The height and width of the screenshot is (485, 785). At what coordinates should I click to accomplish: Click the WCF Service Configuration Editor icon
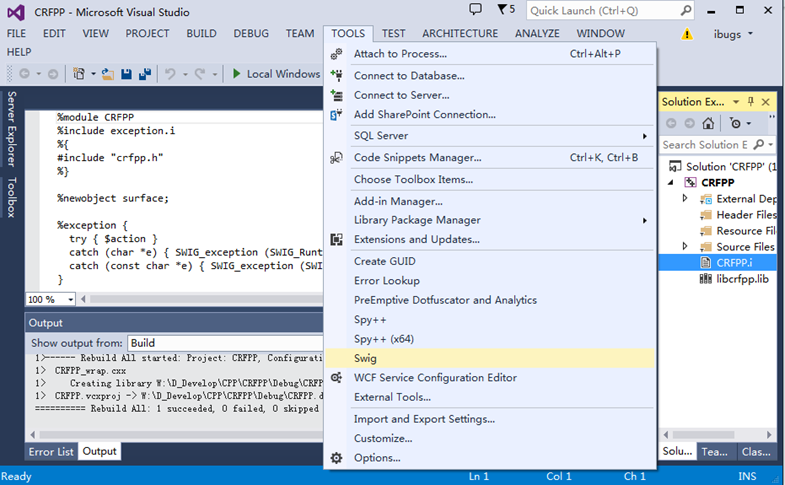pos(336,378)
